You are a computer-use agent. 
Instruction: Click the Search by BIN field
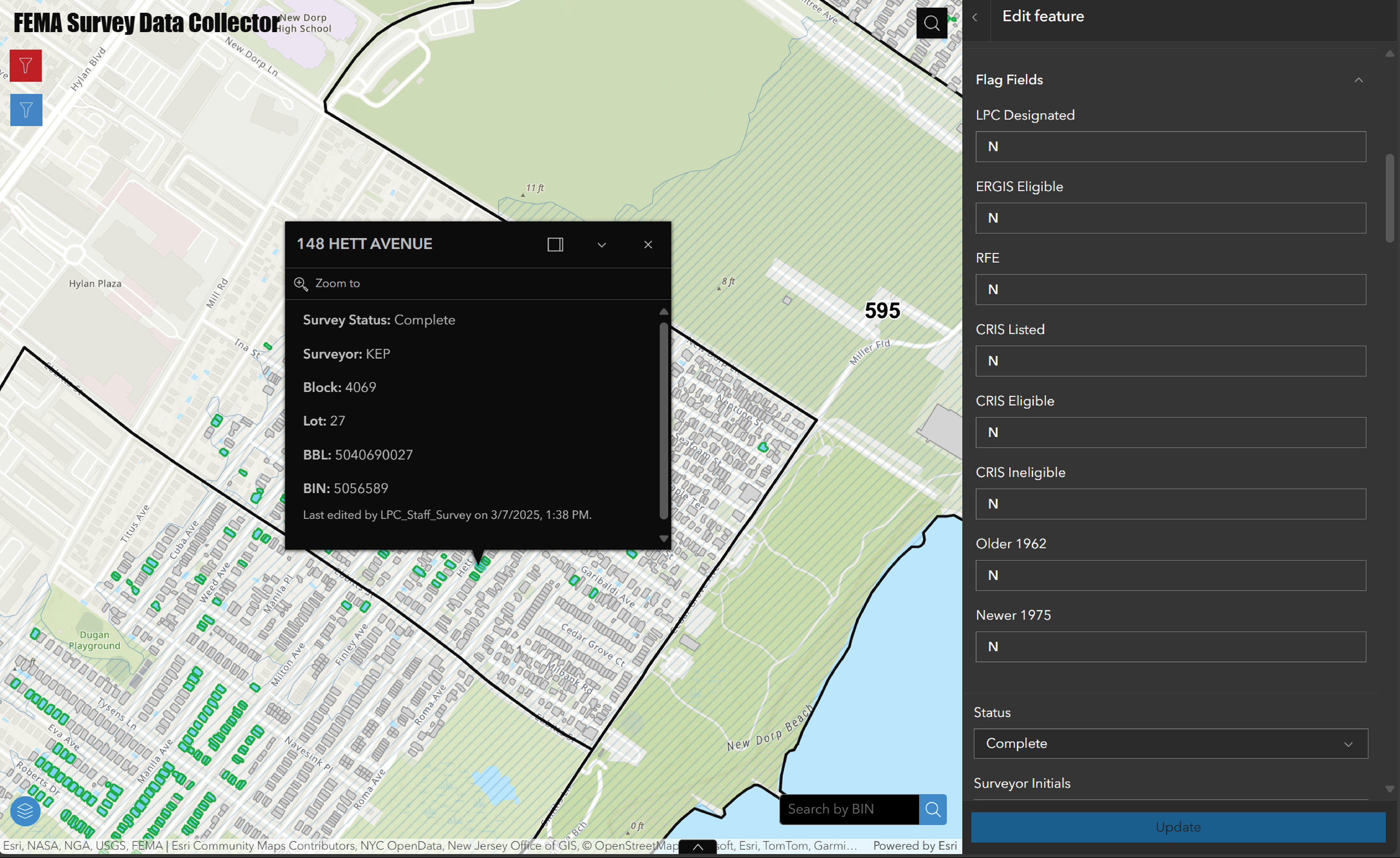[849, 809]
